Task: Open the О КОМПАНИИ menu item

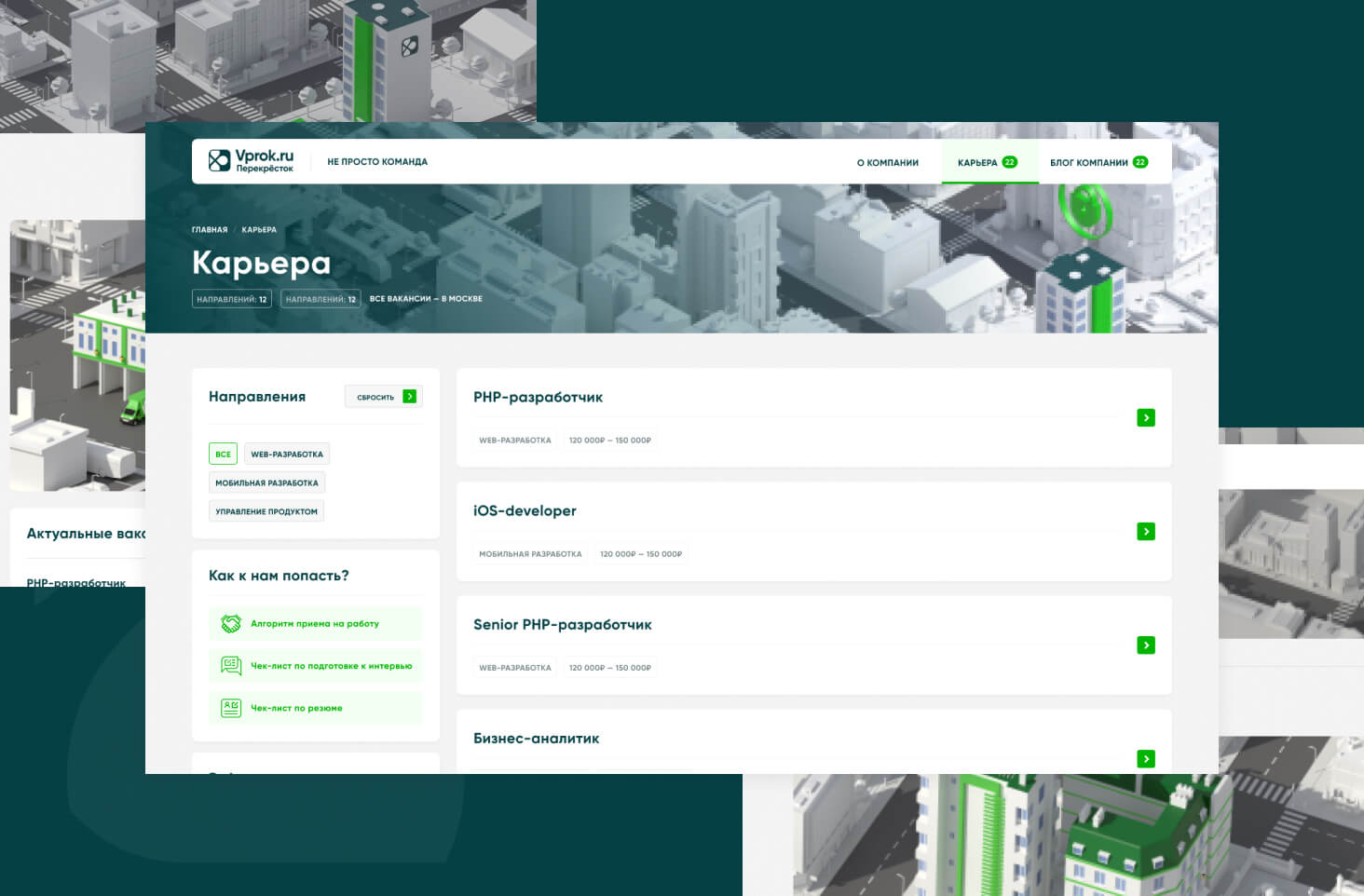Action: point(887,163)
